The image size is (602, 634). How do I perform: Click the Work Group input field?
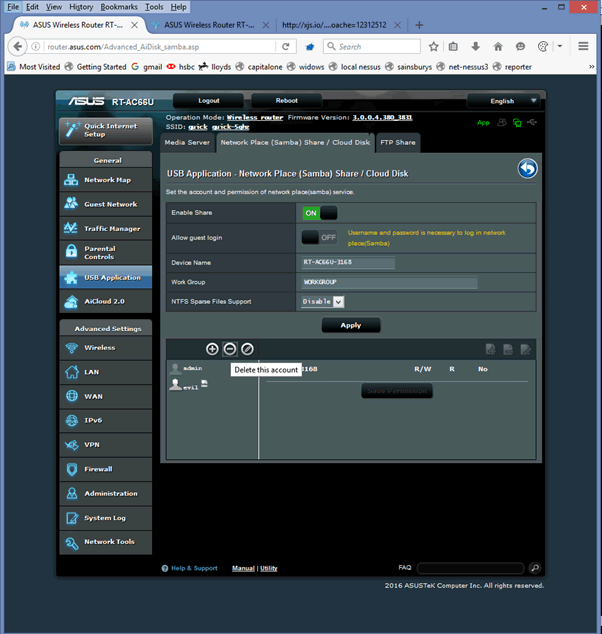(389, 282)
